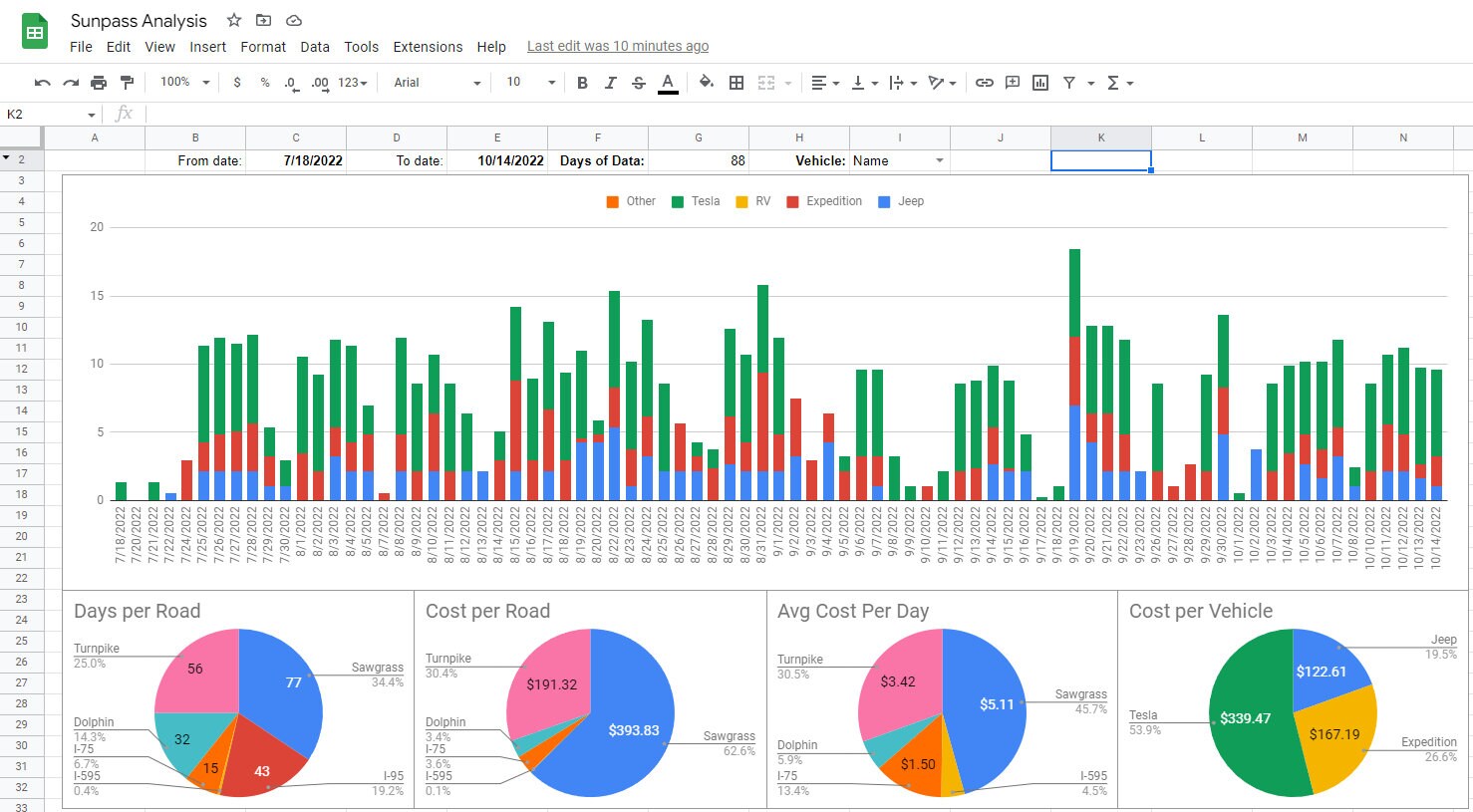Toggle strikethrough formatting
The width and height of the screenshot is (1473, 812).
click(x=638, y=83)
